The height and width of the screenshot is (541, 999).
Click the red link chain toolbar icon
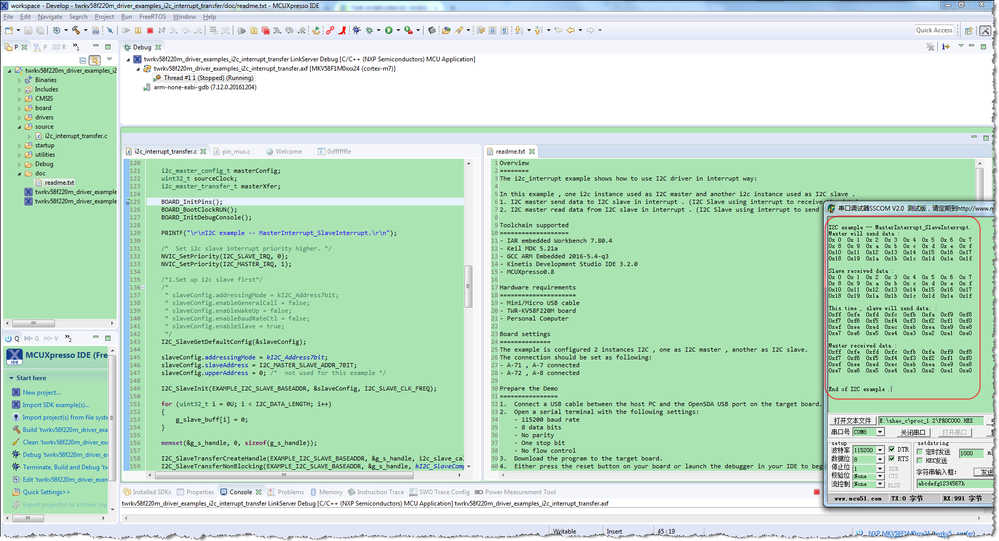coord(330,30)
